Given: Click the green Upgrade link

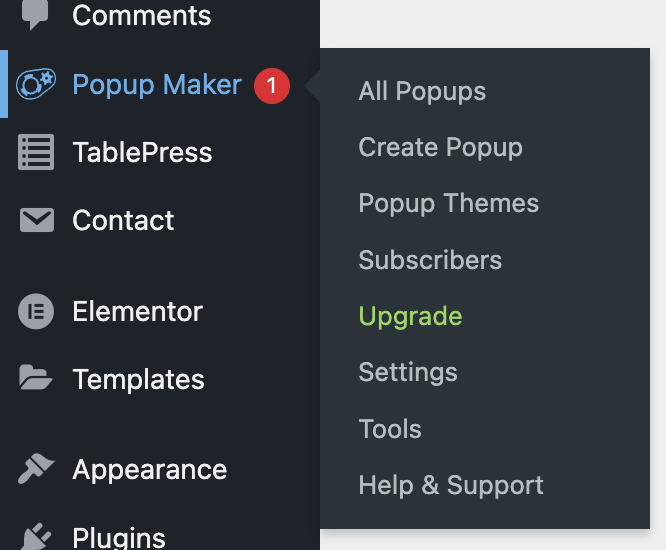Looking at the screenshot, I should pos(410,316).
